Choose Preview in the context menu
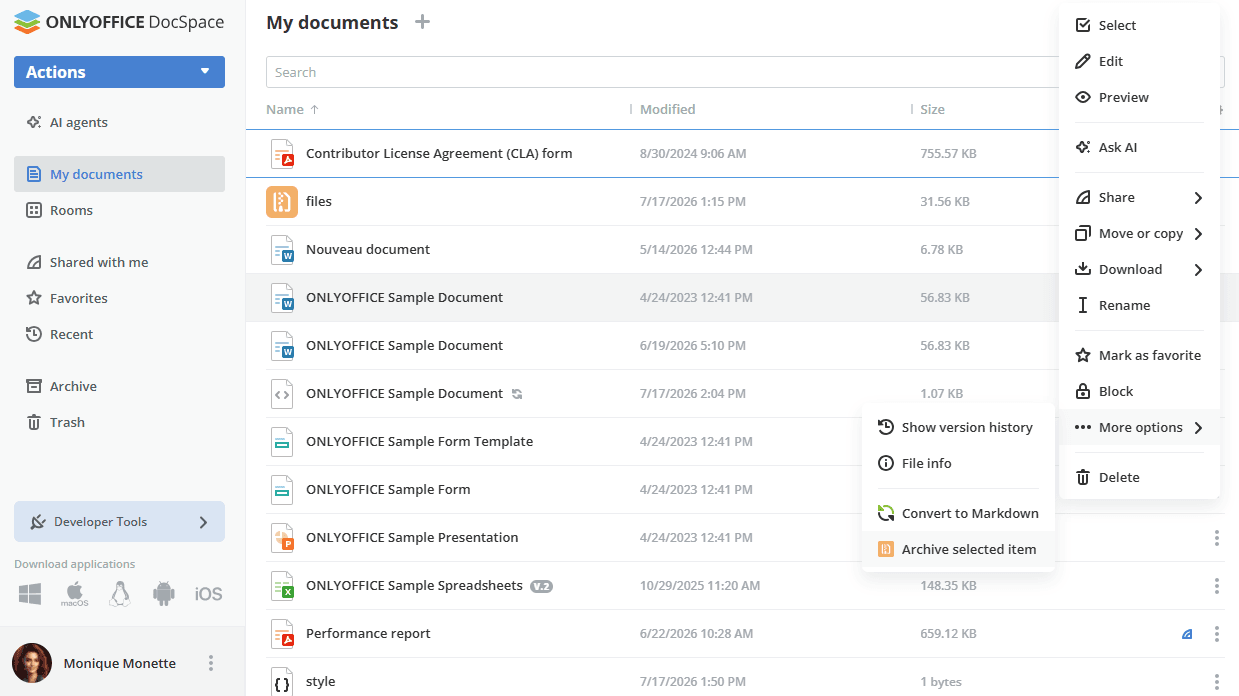Image resolution: width=1239 pixels, height=696 pixels. 1139,97
